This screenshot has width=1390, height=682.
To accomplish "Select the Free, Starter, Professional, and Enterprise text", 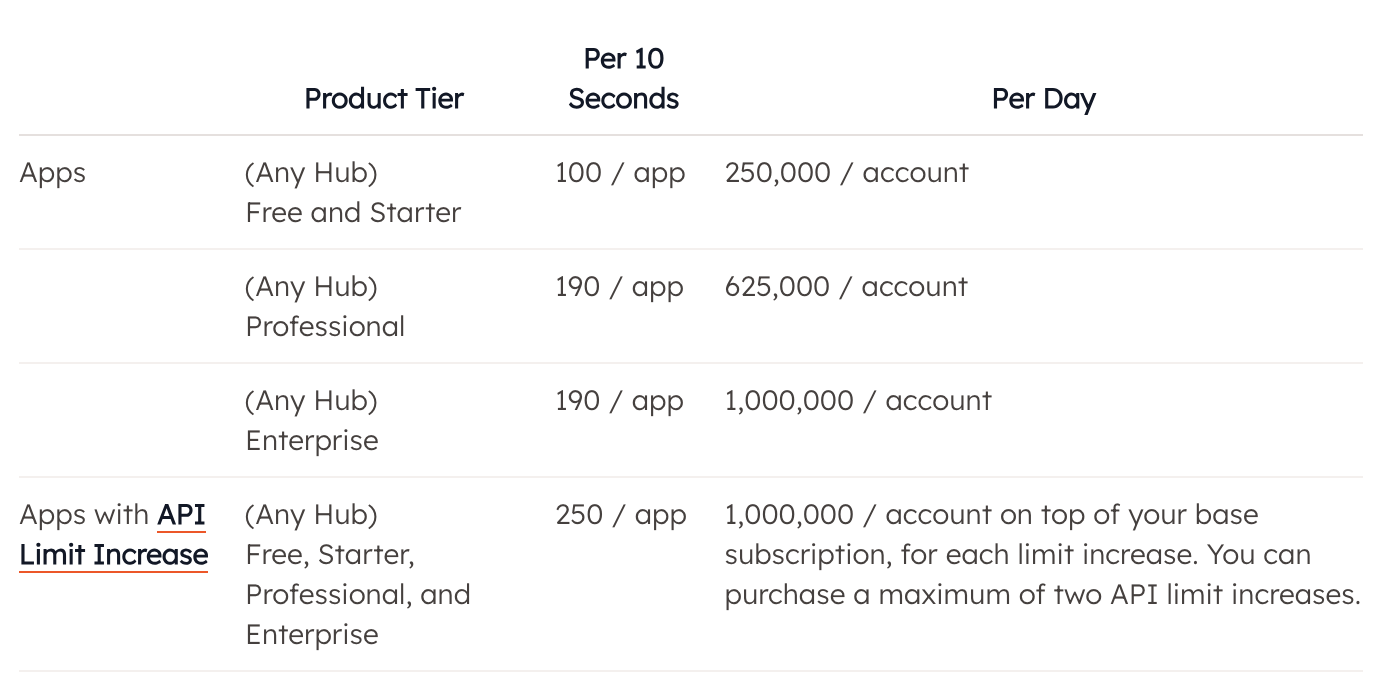I will (358, 594).
